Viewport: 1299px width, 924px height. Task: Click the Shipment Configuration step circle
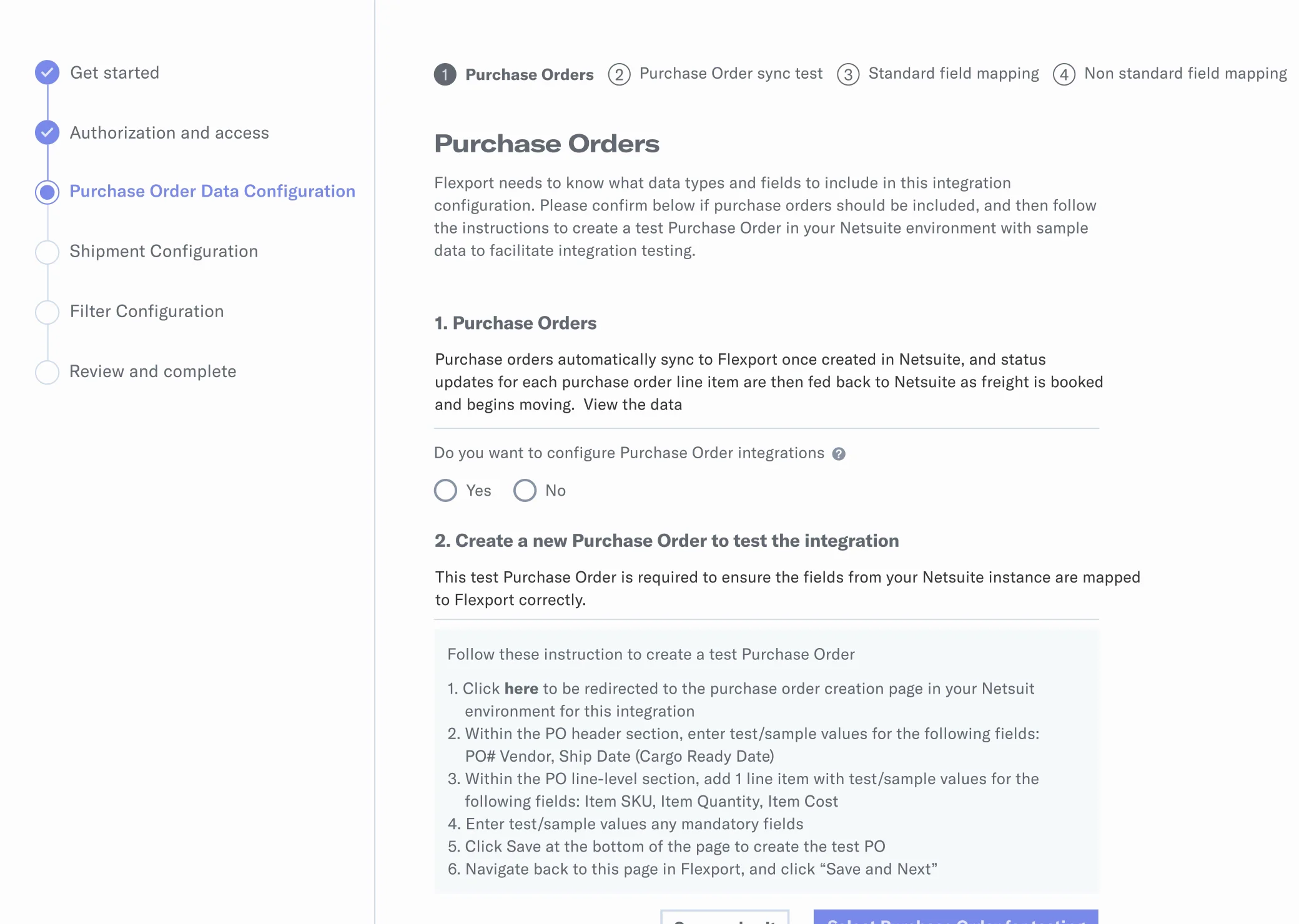(x=47, y=252)
